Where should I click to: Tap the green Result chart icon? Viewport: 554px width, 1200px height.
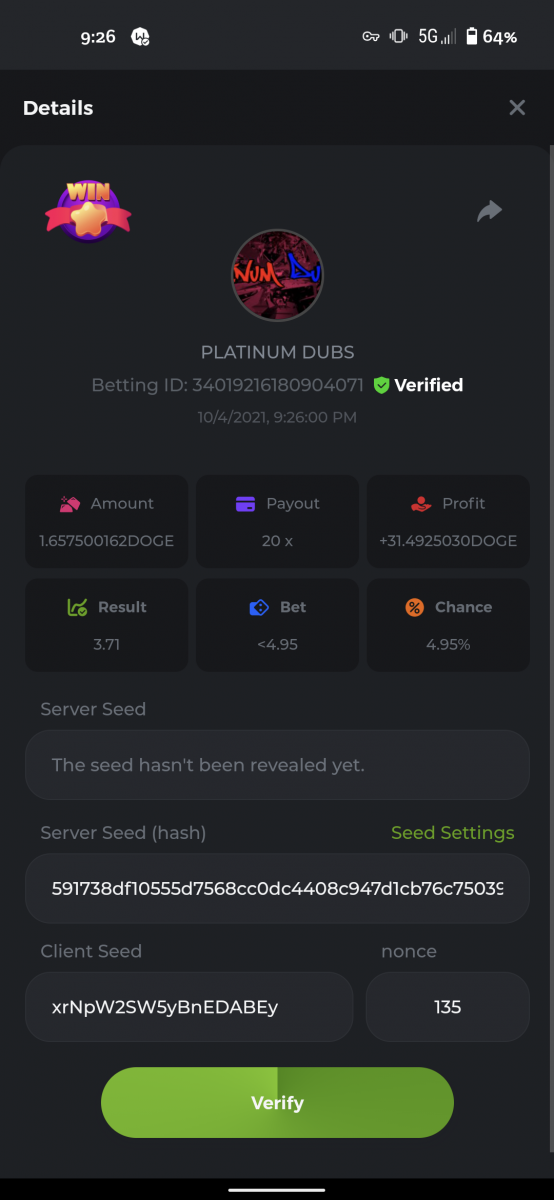coord(77,607)
